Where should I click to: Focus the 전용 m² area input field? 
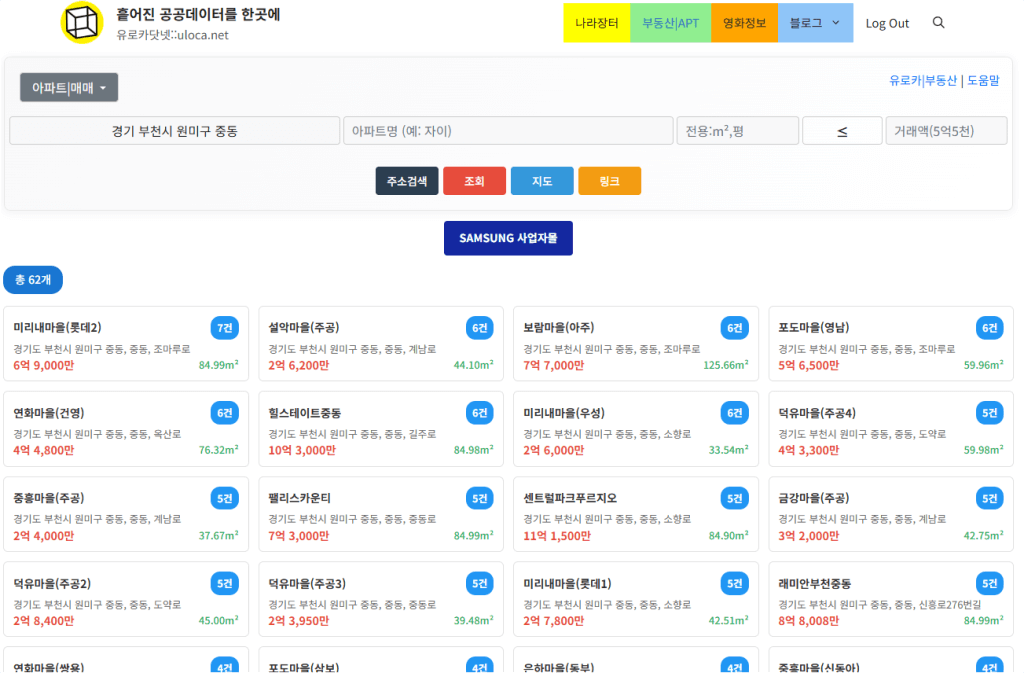tap(737, 131)
